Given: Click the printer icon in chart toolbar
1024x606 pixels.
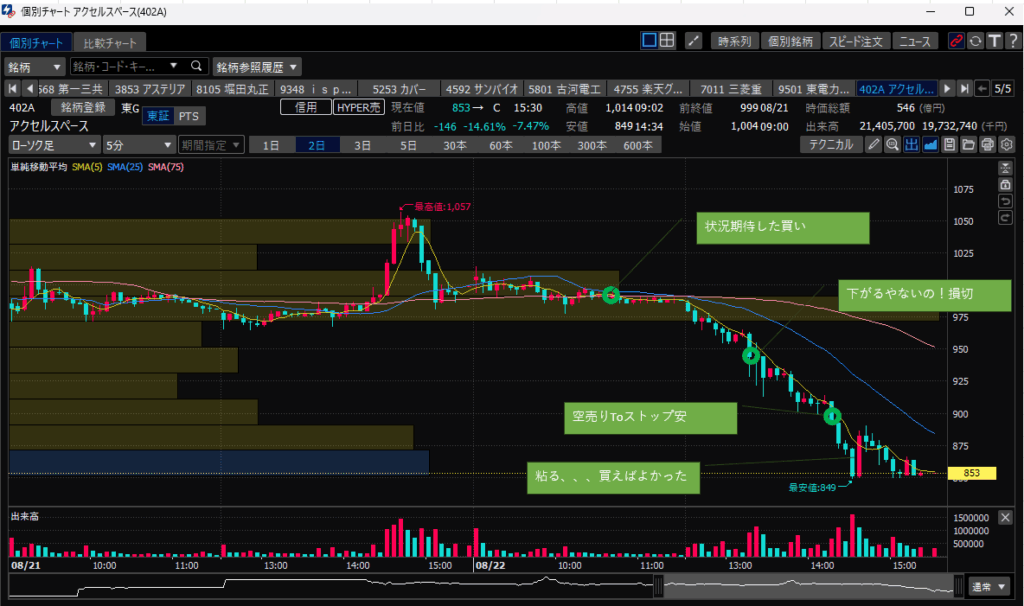Looking at the screenshot, I should (x=987, y=145).
